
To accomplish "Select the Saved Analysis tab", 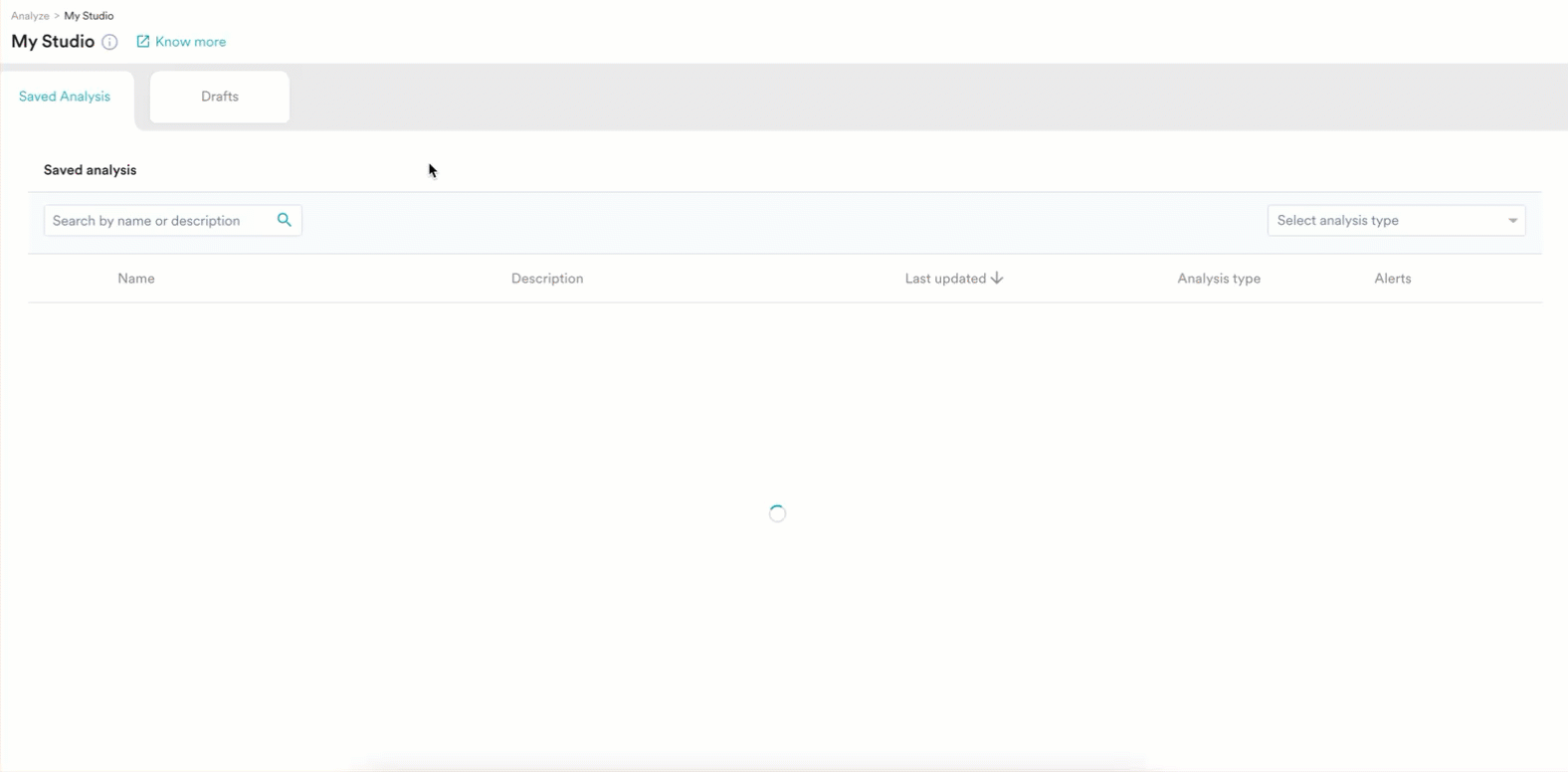I will pos(65,96).
